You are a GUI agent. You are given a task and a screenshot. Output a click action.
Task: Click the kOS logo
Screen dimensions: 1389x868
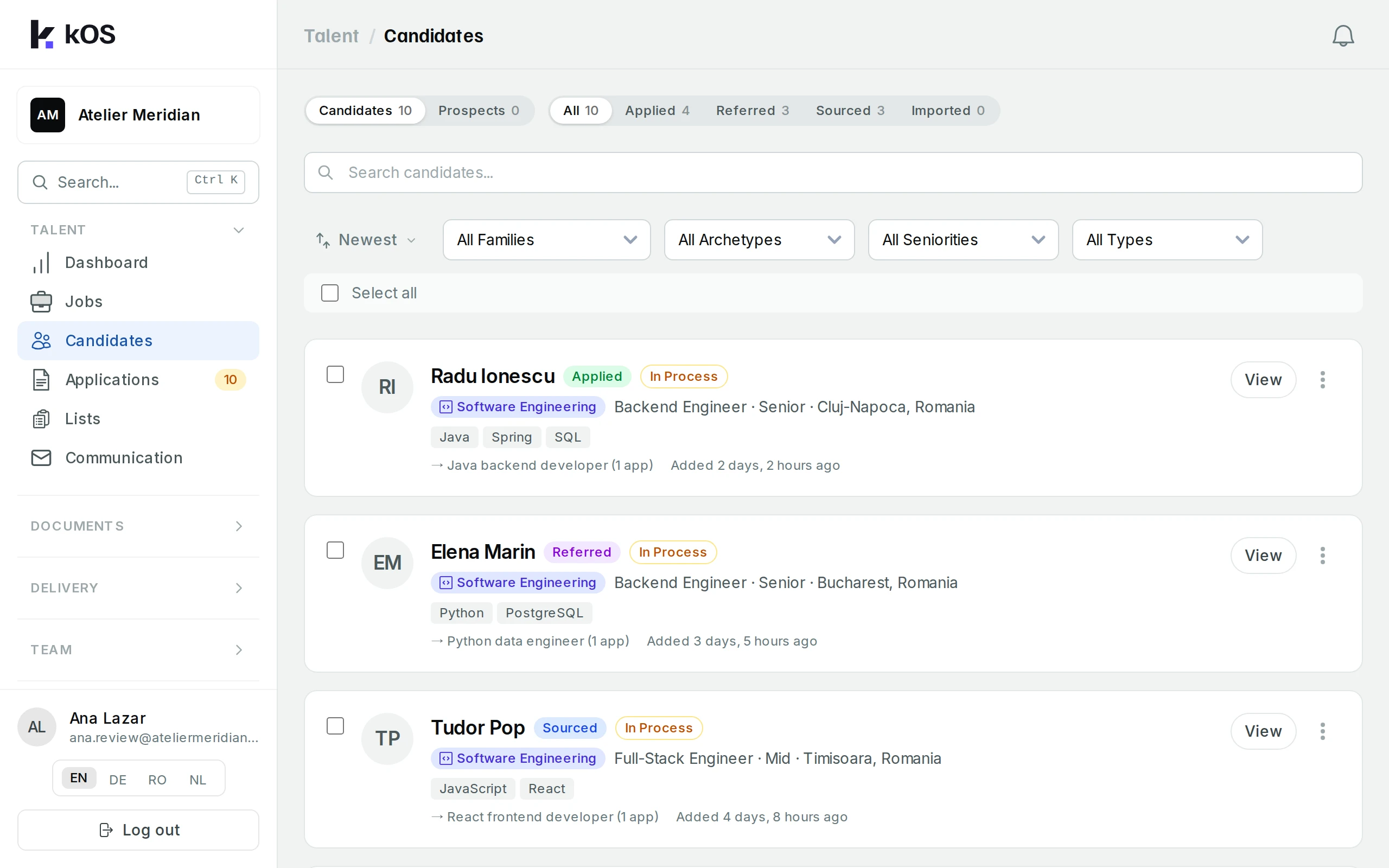[73, 34]
